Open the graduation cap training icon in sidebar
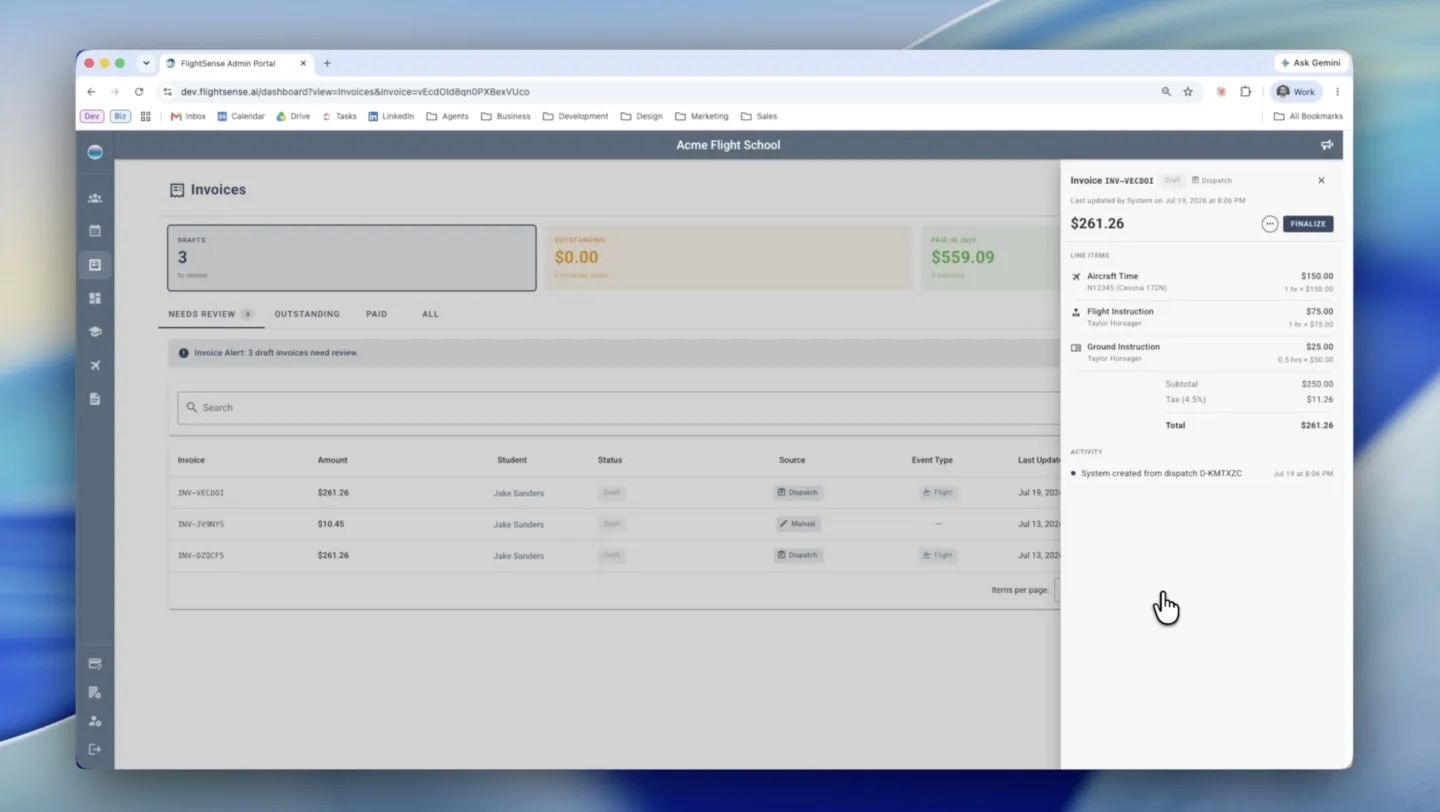 point(95,332)
